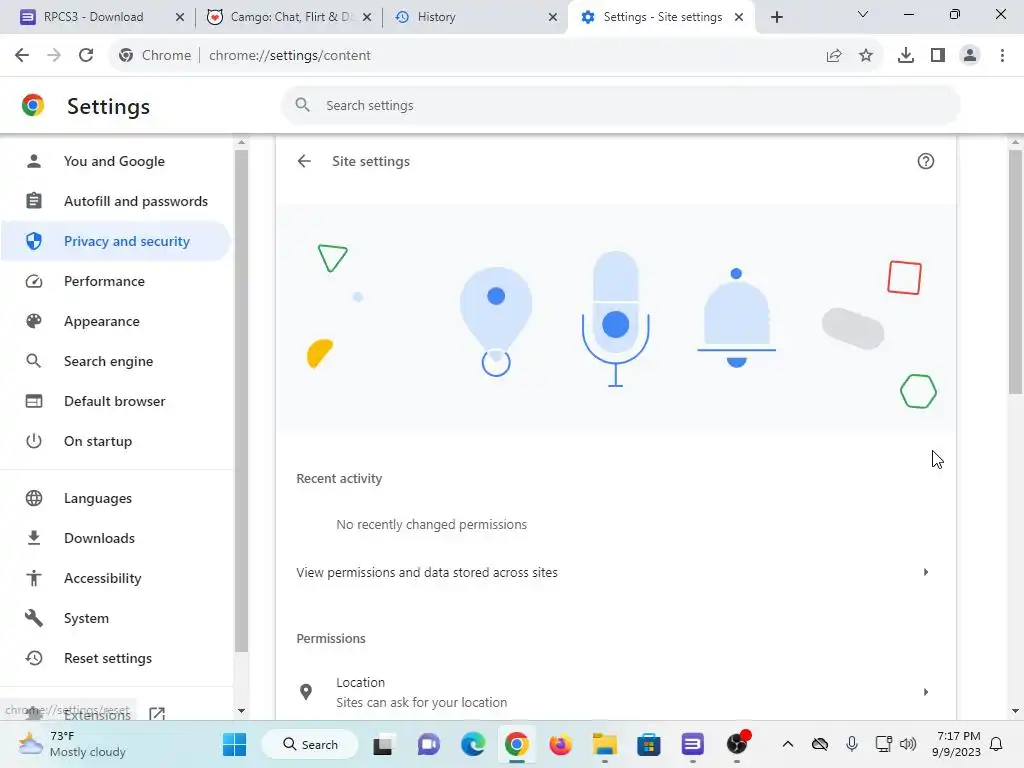Open Chat app in taskbar

pos(428,744)
